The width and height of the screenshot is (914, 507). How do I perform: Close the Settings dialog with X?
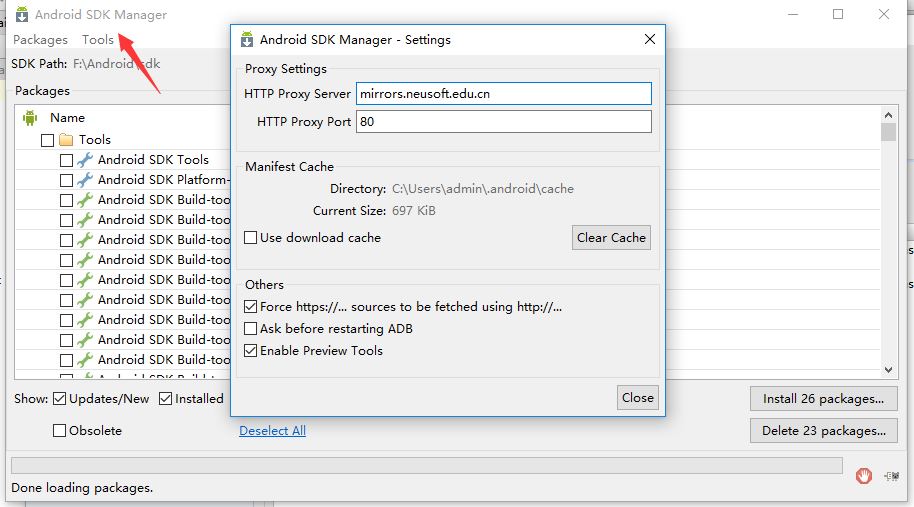tap(650, 39)
